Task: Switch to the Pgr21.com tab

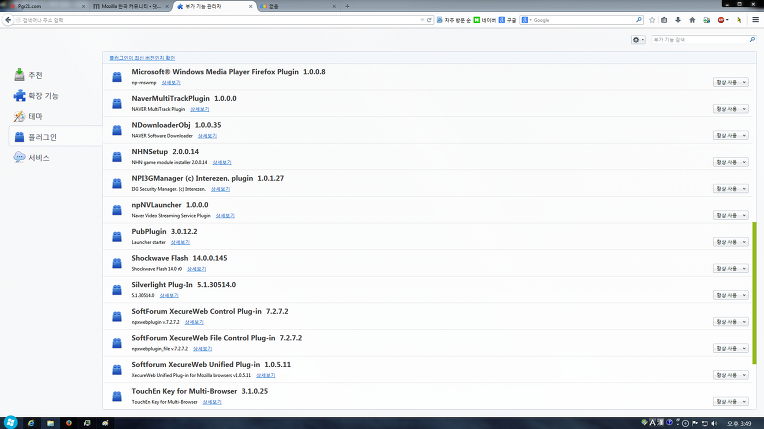Action: point(40,5)
